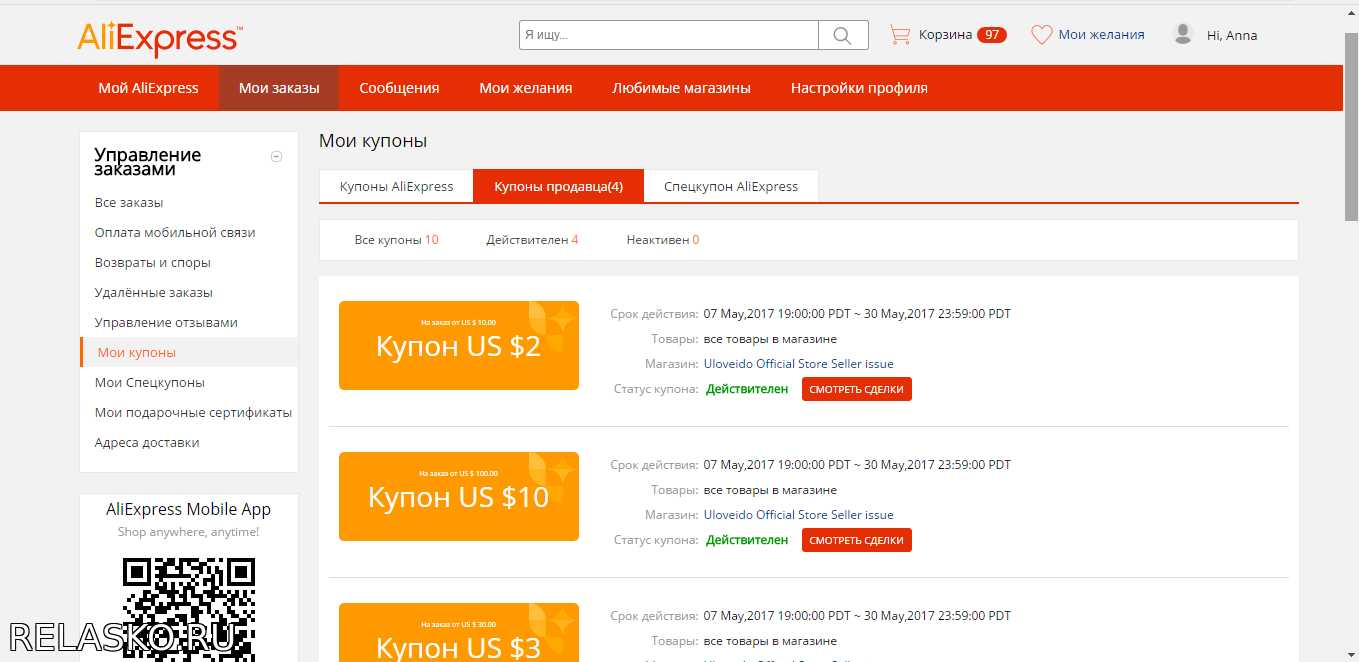1359x662 pixels.
Task: Click the cart count badge 97
Action: 992,35
